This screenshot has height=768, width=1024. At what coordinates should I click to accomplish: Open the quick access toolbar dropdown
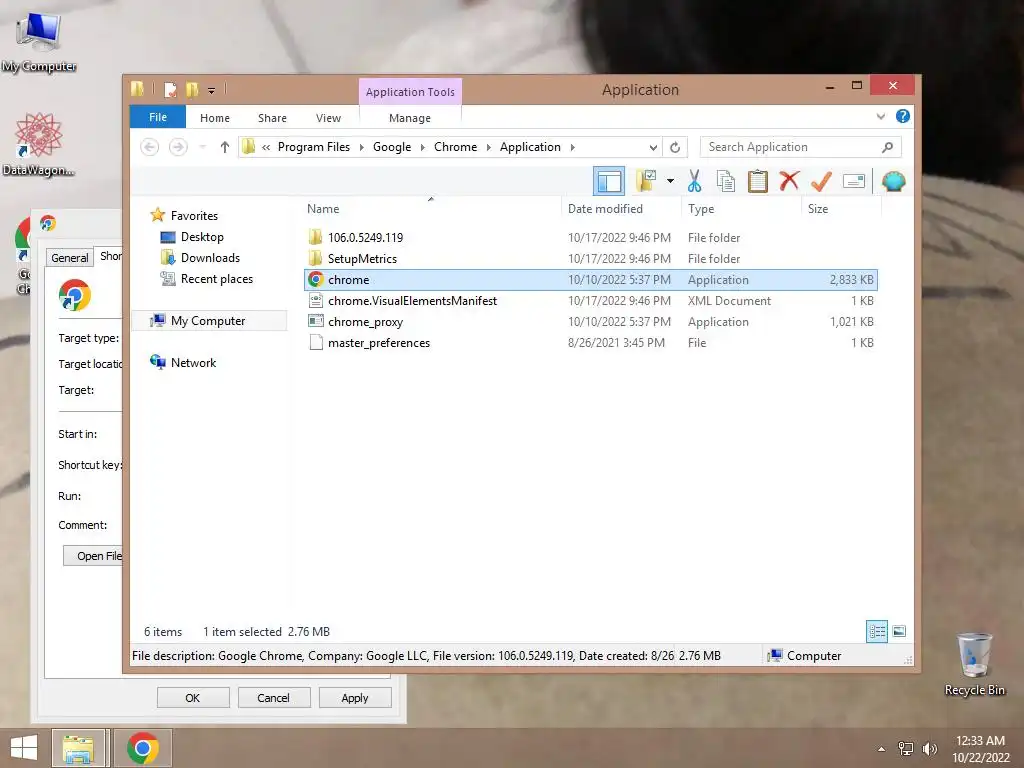(x=212, y=90)
